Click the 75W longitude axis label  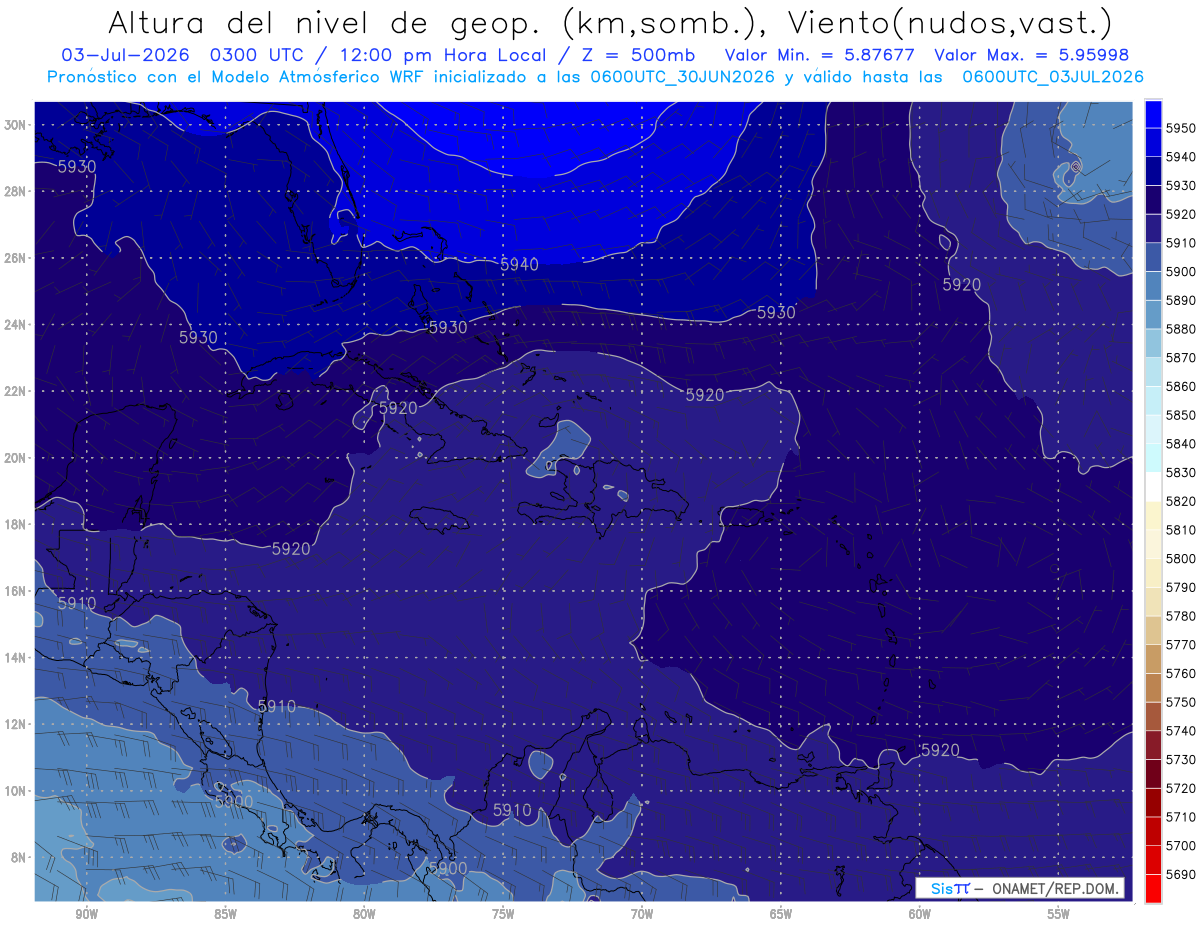[x=503, y=914]
